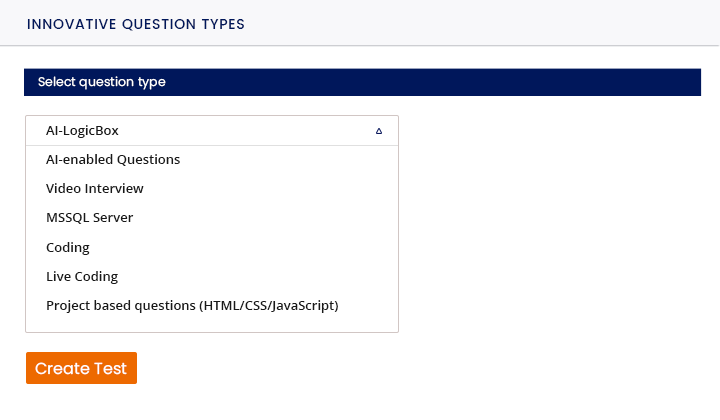720x420 pixels.
Task: Click the Select question type header bar
Action: pos(362,82)
